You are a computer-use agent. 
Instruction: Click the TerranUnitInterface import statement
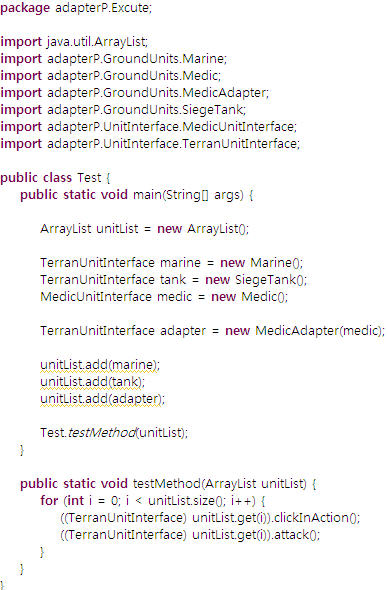pos(150,144)
